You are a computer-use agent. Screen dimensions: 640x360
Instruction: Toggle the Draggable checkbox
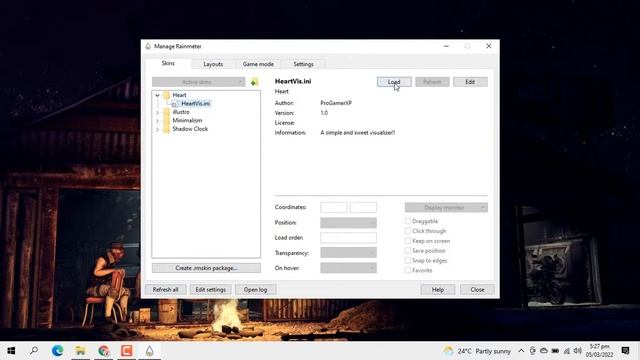408,221
